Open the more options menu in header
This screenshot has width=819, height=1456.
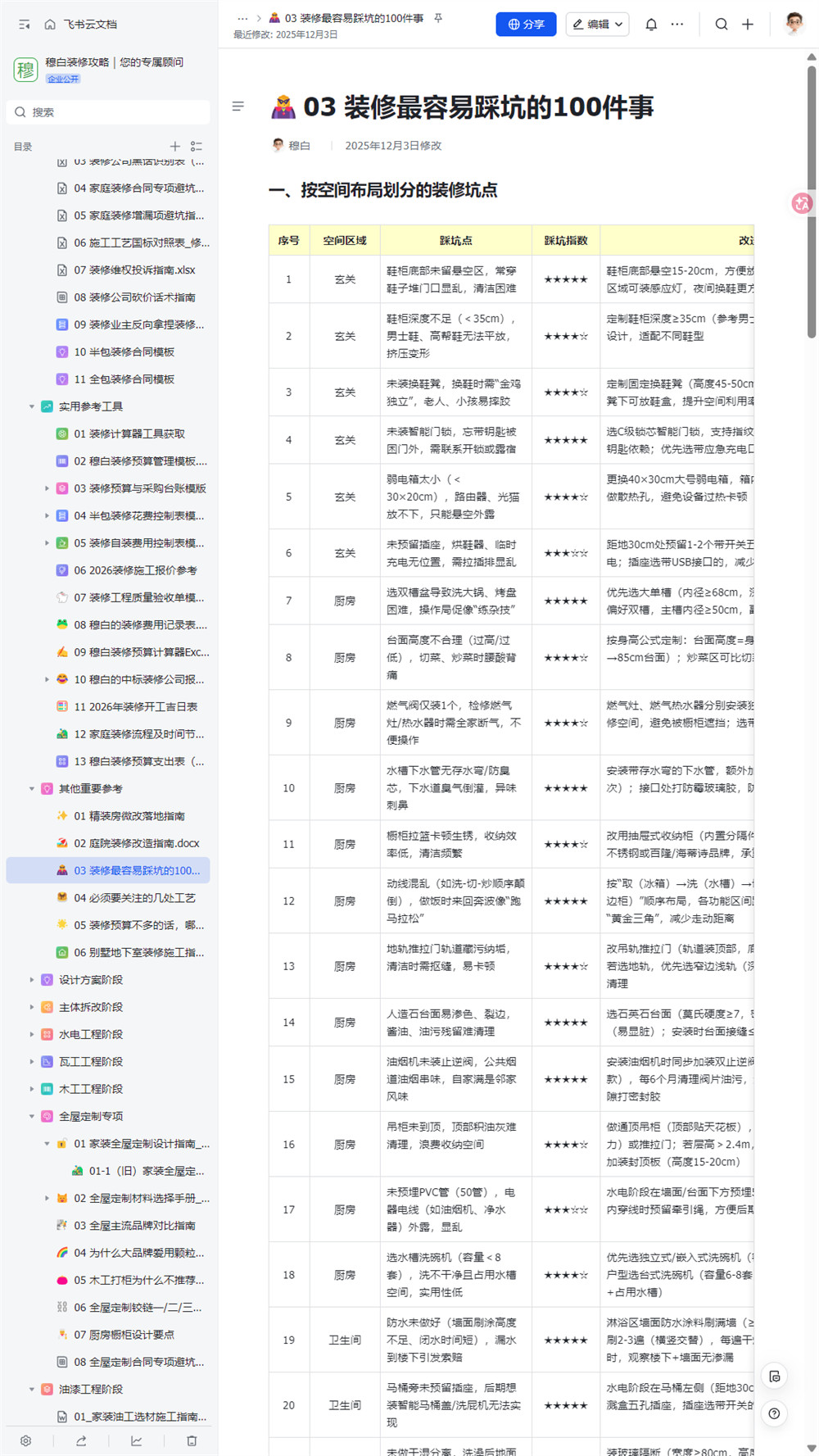[x=677, y=25]
